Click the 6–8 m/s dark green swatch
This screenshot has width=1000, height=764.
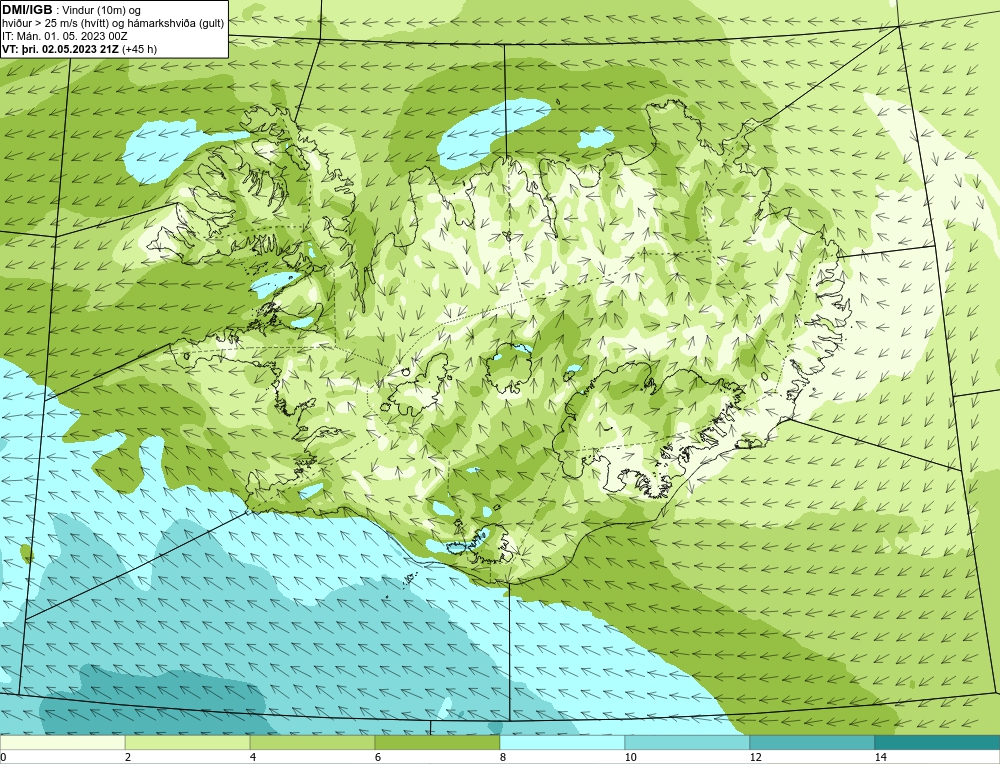coord(438,742)
